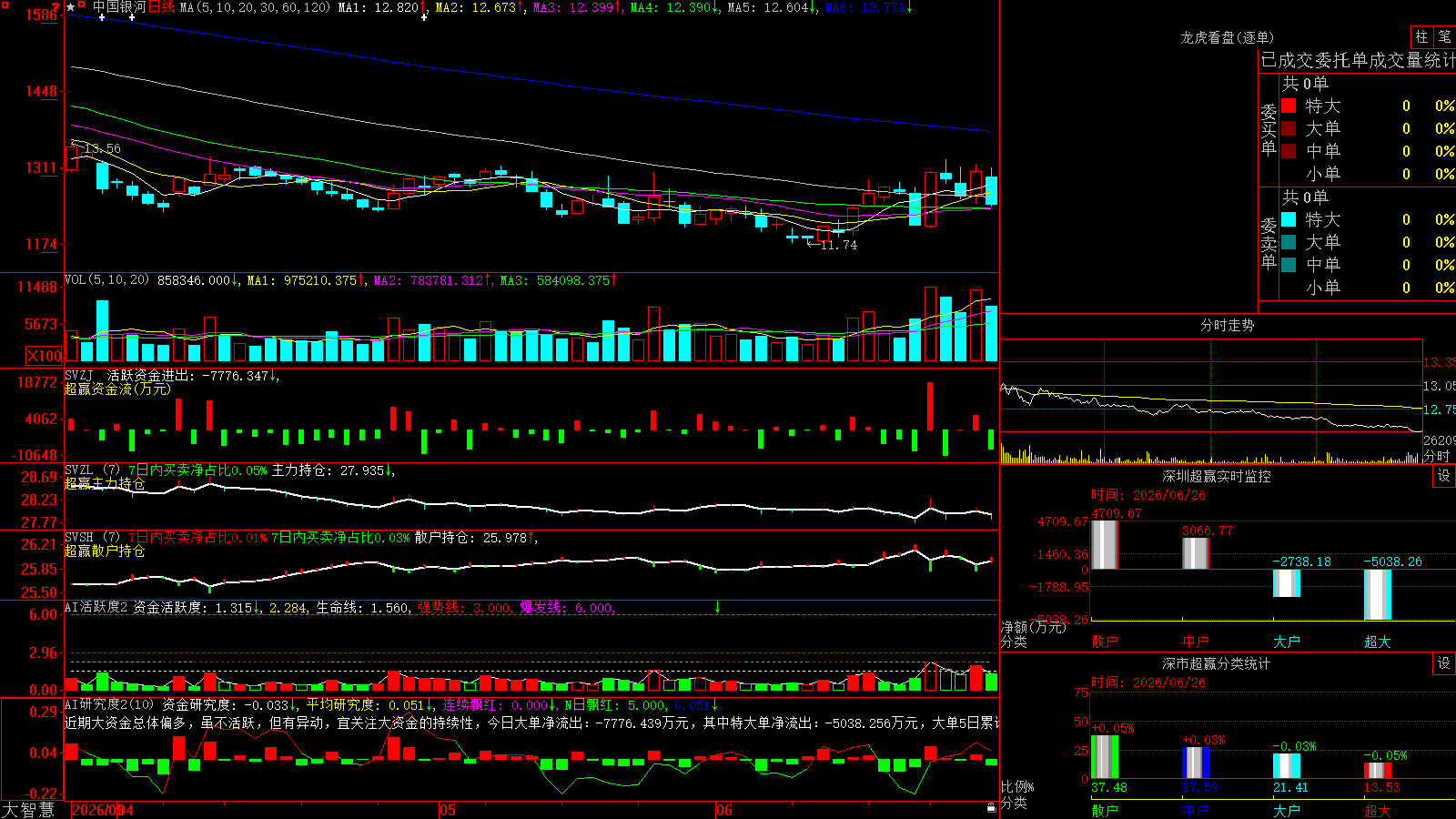Click the 龙虎看盘(逐单) panel title
This screenshot has height=819, width=1456.
click(1227, 37)
